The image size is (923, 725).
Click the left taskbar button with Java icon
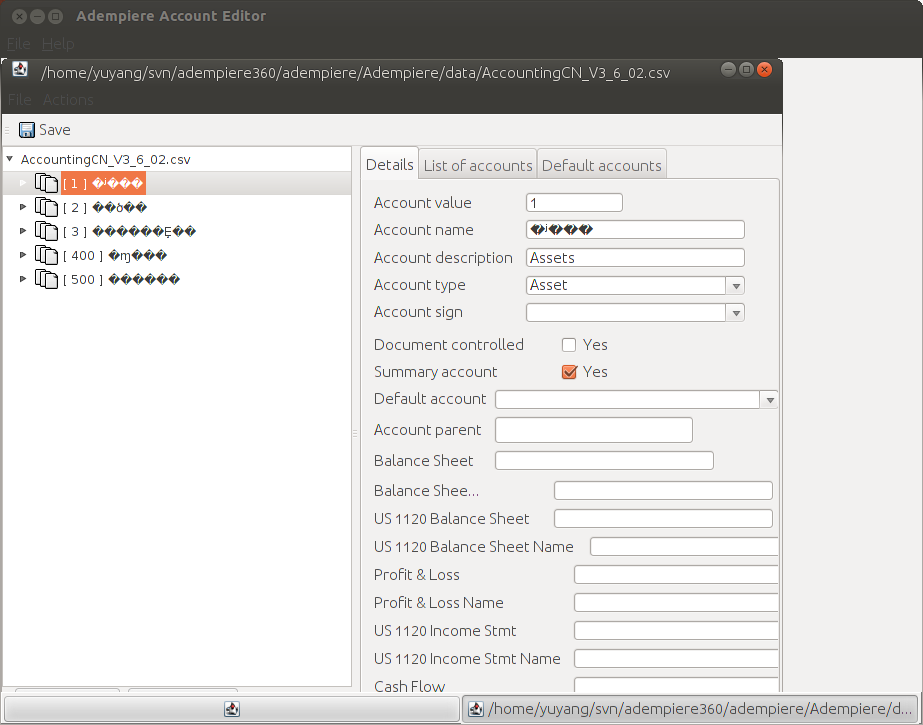pyautogui.click(x=232, y=709)
